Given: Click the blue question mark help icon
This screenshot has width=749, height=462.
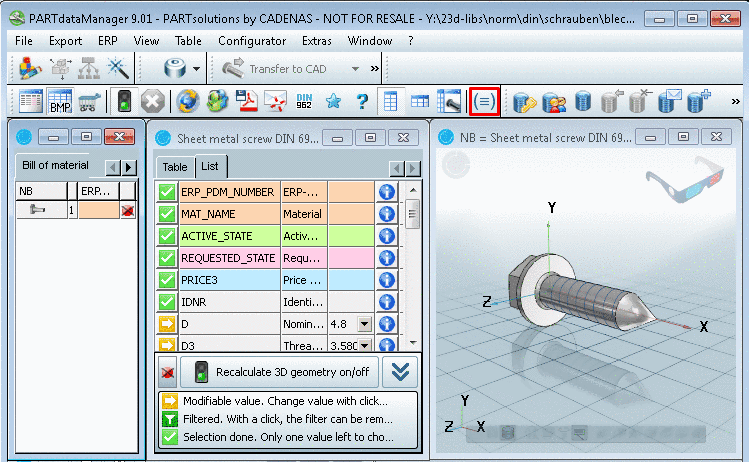Looking at the screenshot, I should pyautogui.click(x=362, y=101).
